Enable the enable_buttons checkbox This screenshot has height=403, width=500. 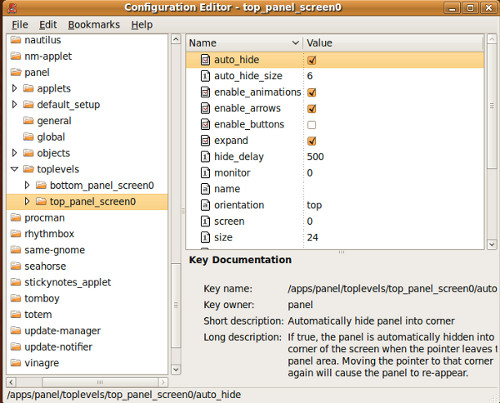pyautogui.click(x=312, y=125)
